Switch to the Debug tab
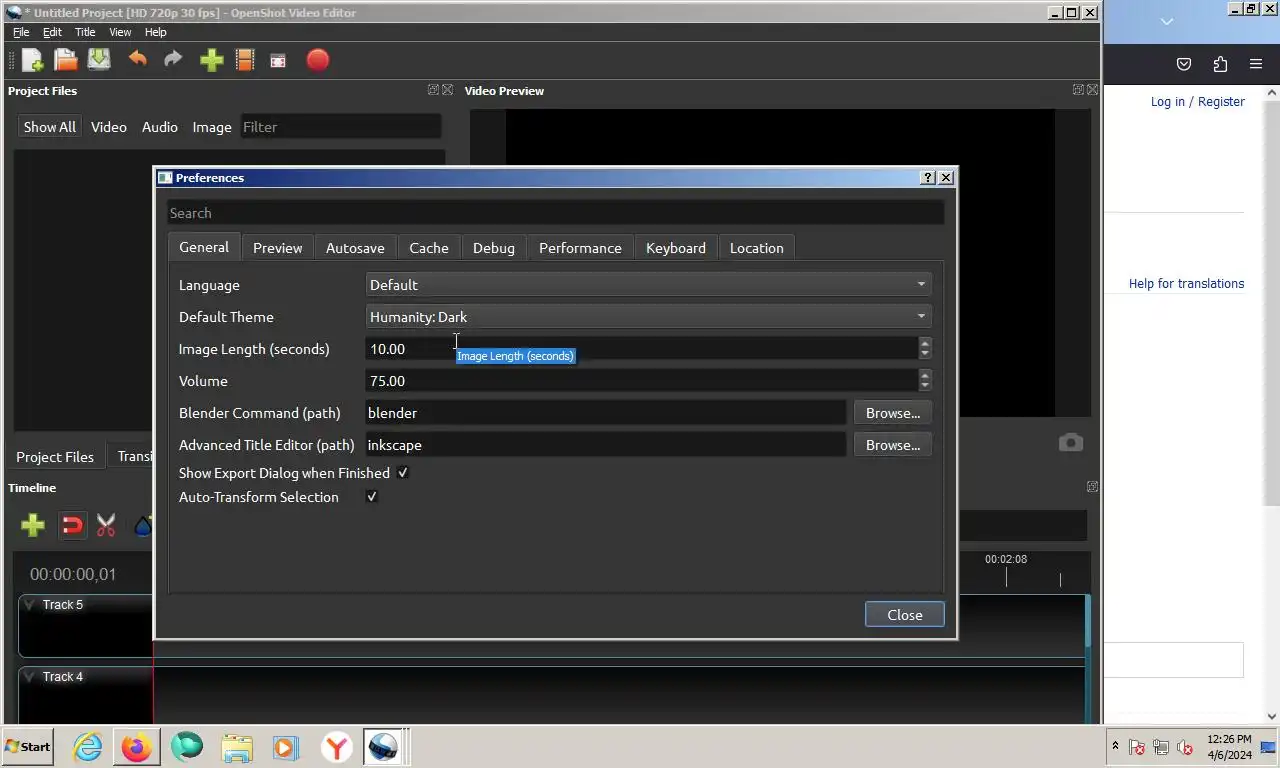Image resolution: width=1280 pixels, height=768 pixels. (x=494, y=248)
